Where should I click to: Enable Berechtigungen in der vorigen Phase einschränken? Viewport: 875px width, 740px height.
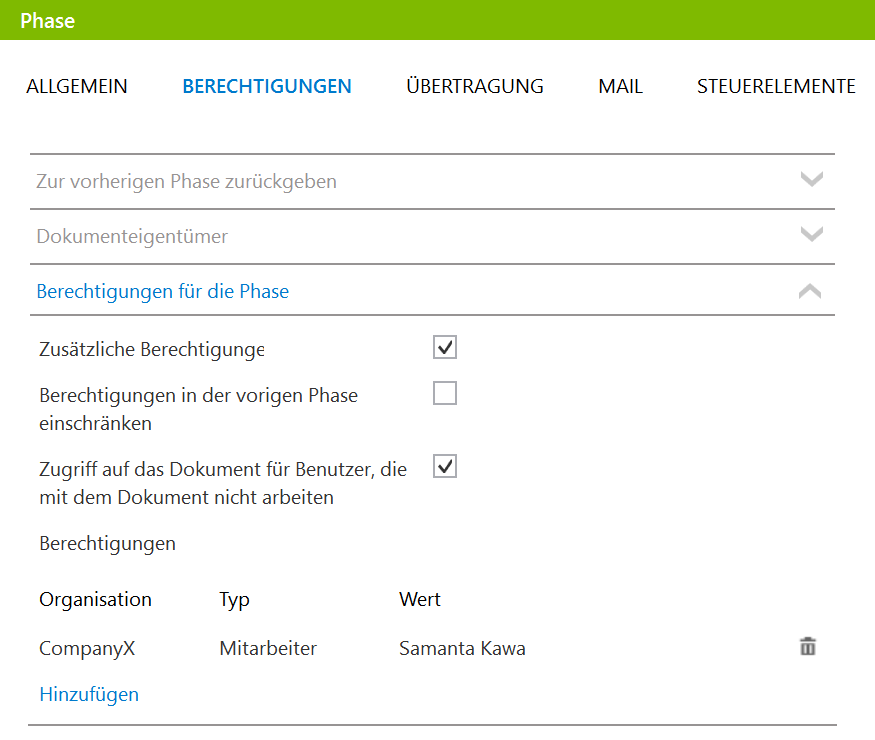[x=445, y=393]
